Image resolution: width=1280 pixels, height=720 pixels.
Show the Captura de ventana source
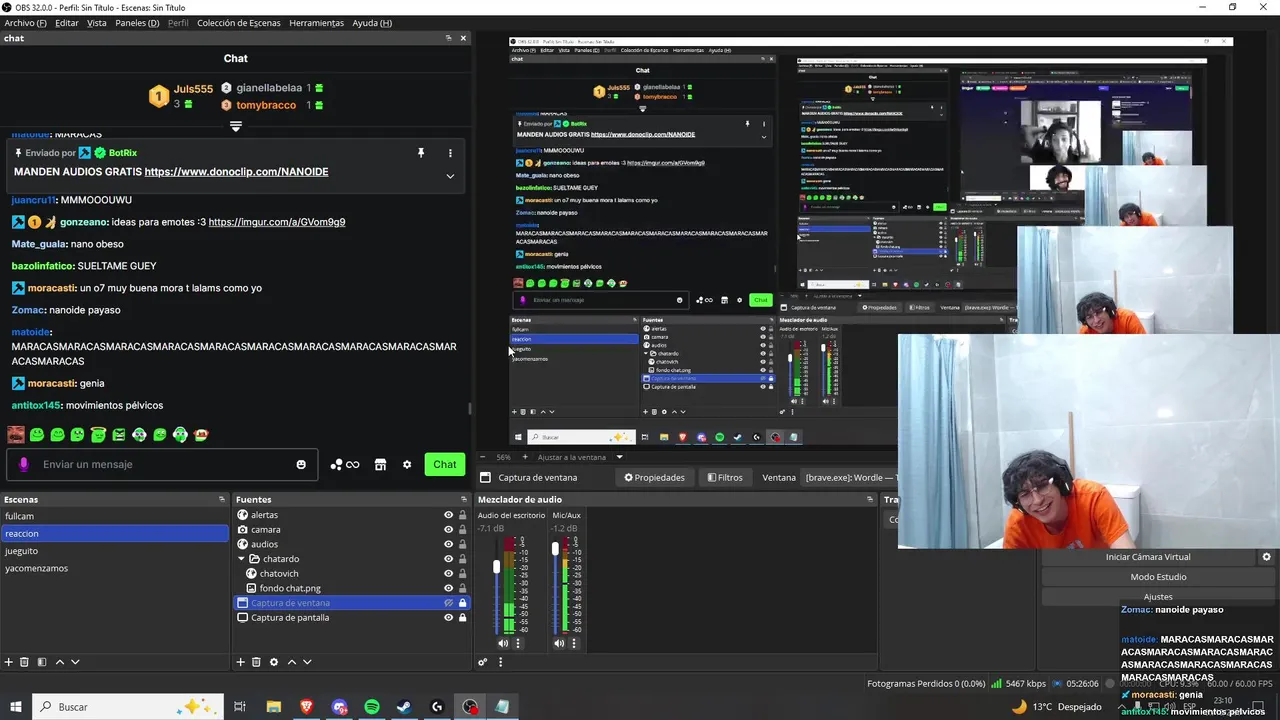[x=448, y=603]
